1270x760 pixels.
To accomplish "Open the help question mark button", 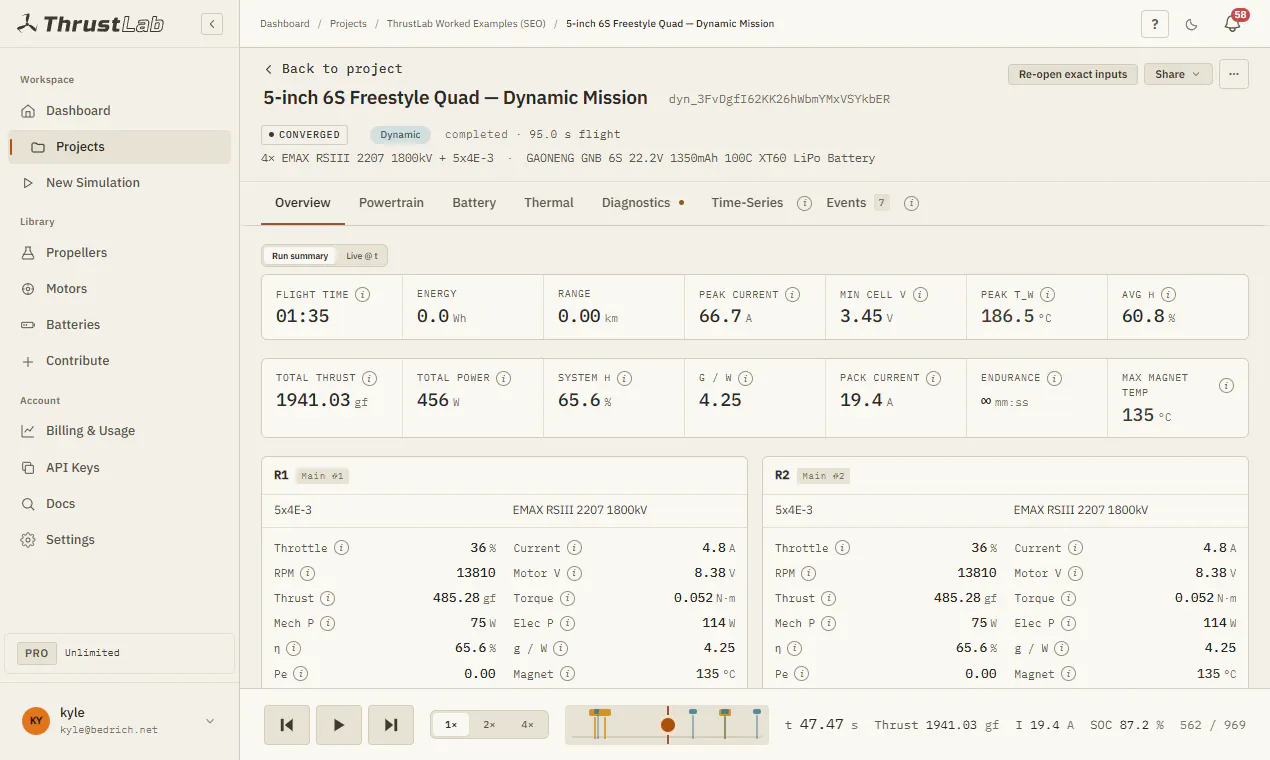I will [x=1155, y=24].
